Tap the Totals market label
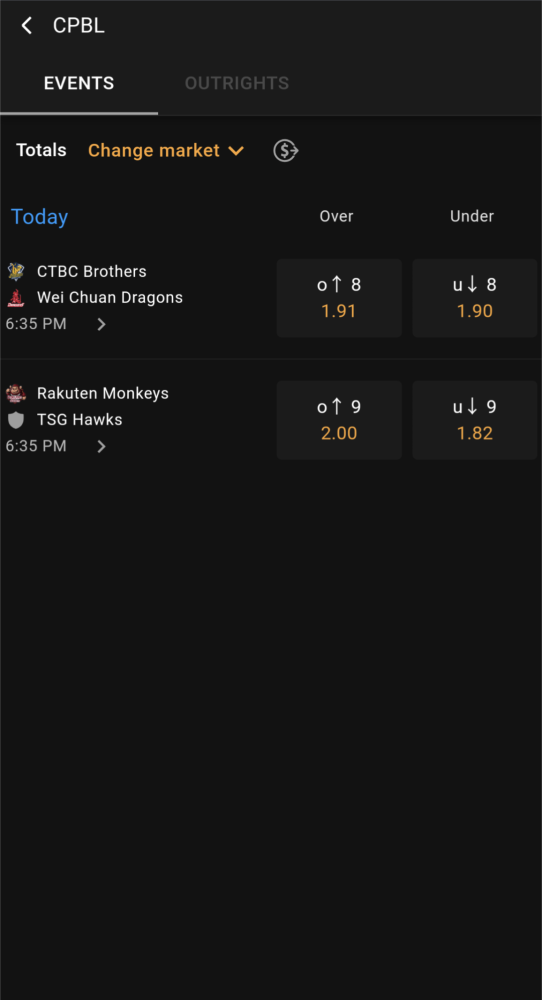Screen dimensions: 542x1000 41,150
